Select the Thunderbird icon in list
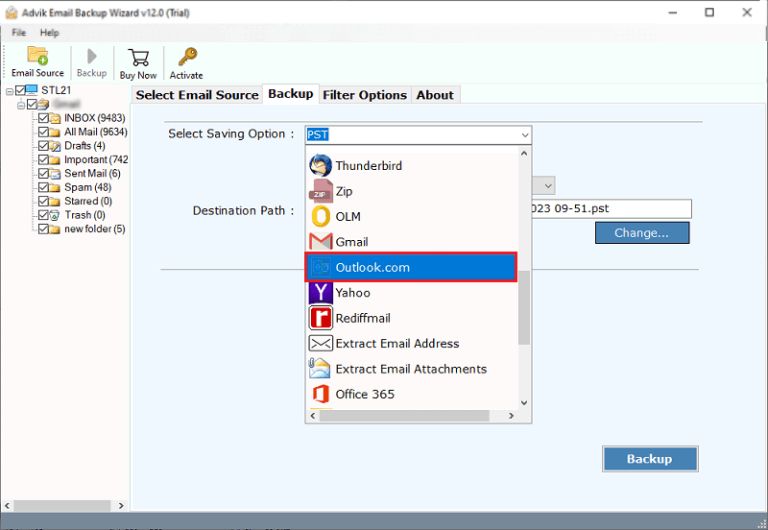This screenshot has height=530, width=768. (x=320, y=166)
